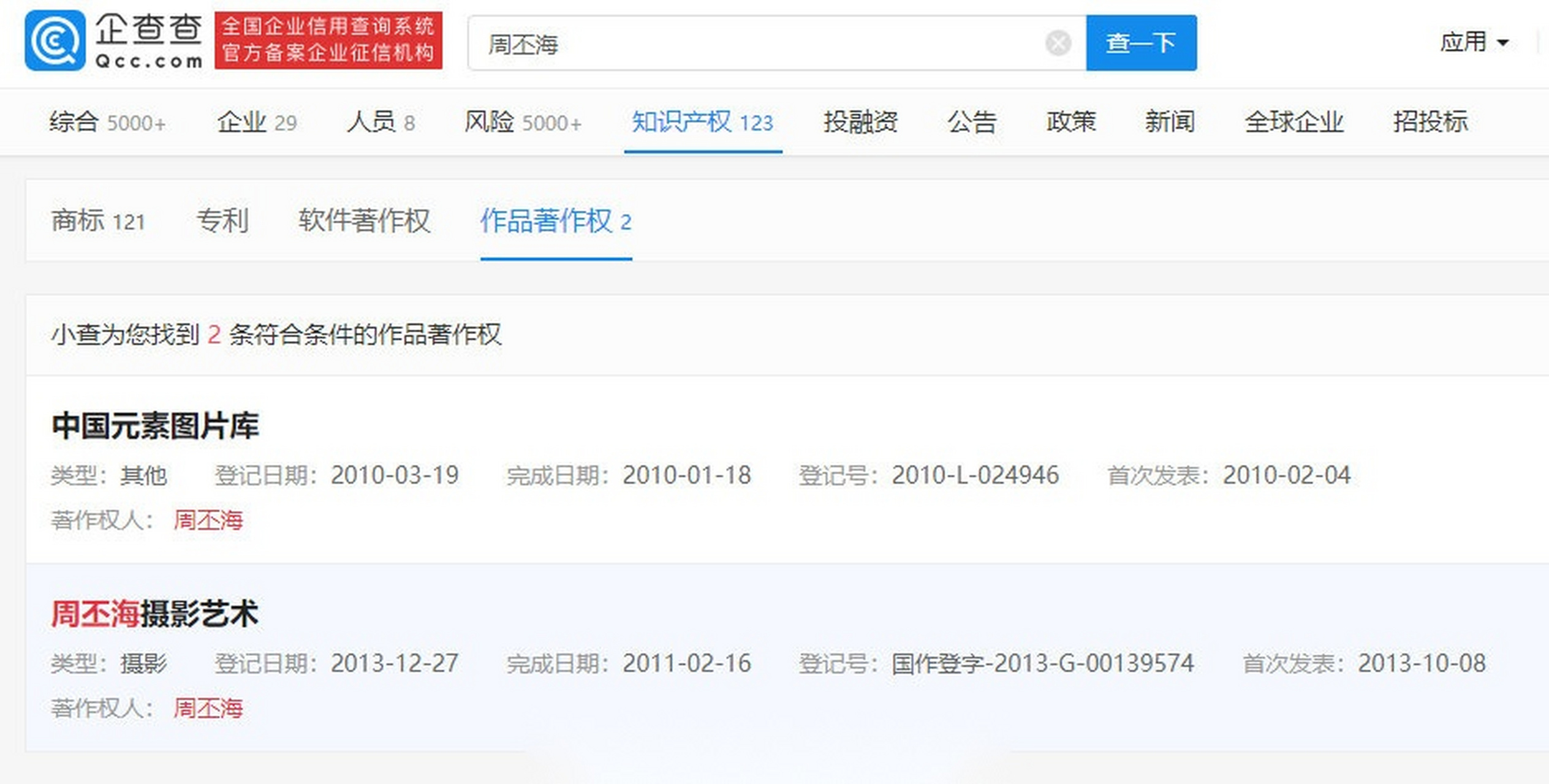Viewport: 1549px width, 784px height.
Task: Click the Qcc.com logo icon
Action: click(x=55, y=40)
